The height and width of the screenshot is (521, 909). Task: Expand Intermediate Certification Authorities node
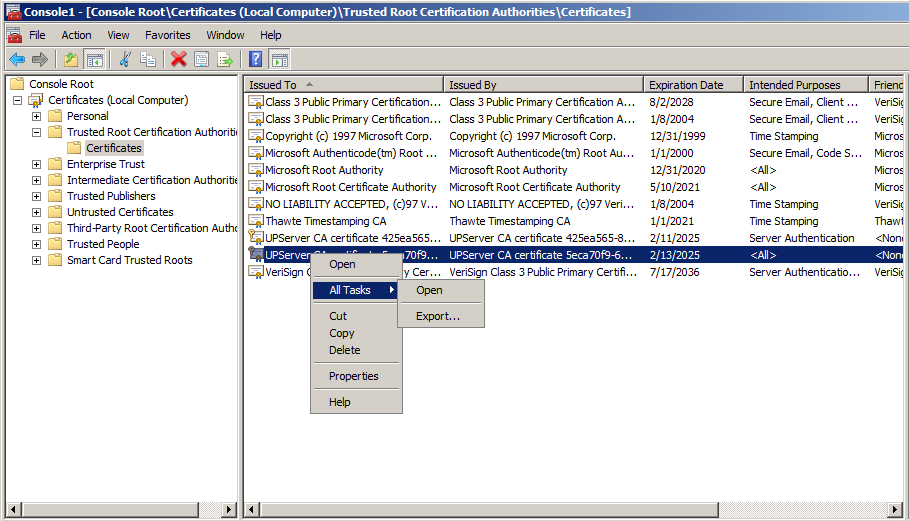[37, 180]
